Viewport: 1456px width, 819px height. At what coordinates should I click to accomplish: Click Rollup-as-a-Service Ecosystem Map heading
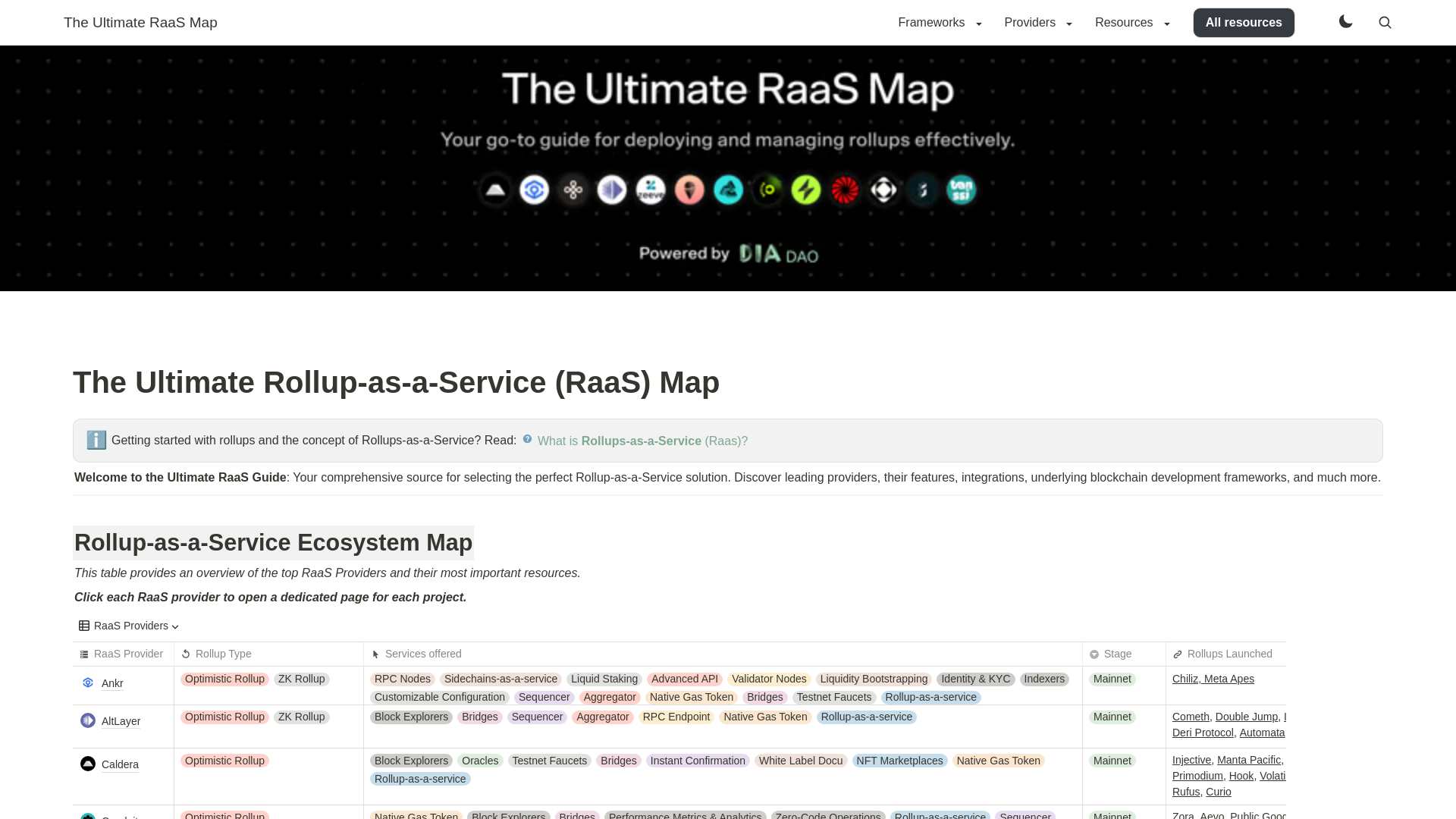pos(273,543)
